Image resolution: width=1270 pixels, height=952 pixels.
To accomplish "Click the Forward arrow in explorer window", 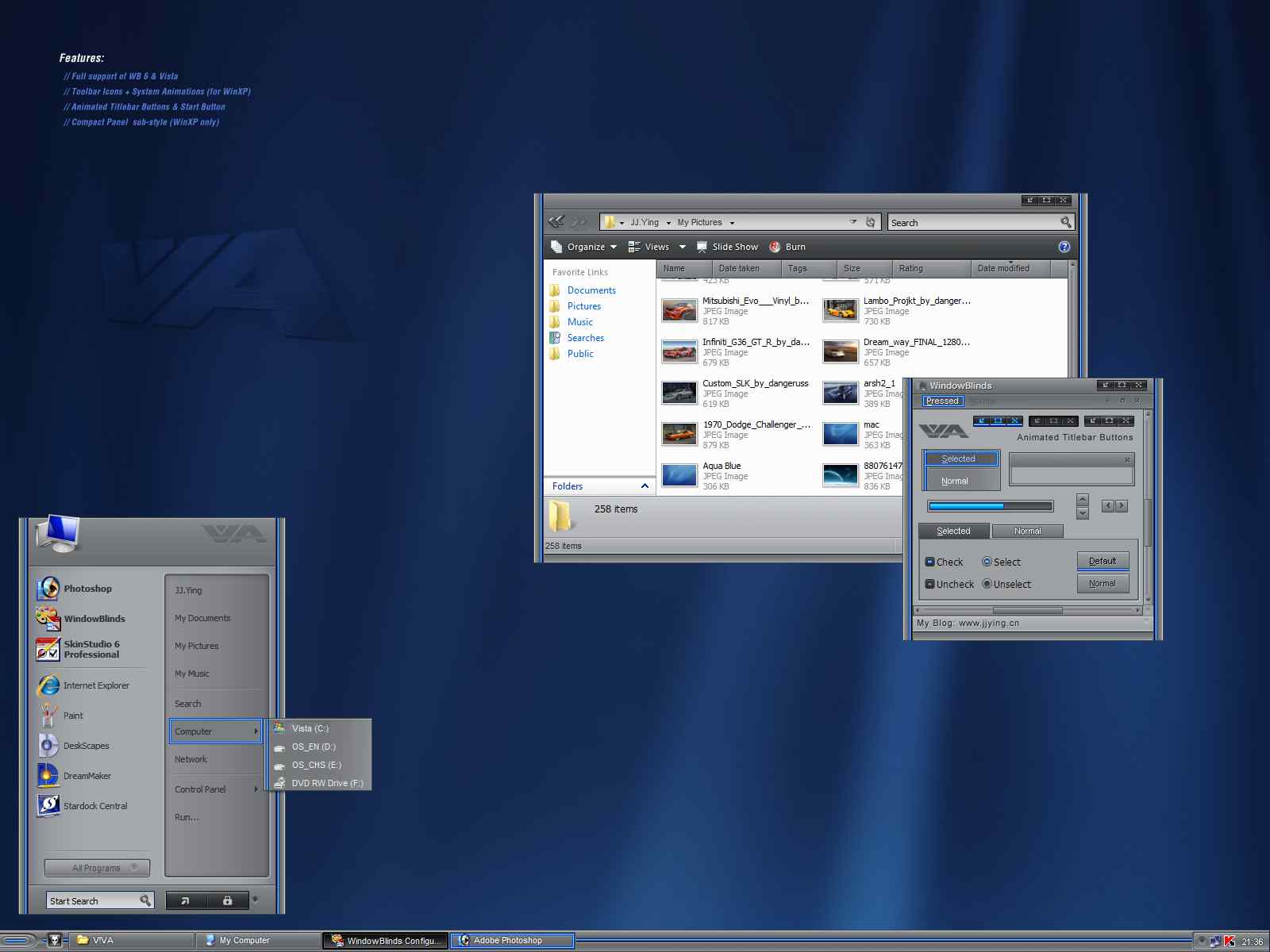I will [579, 222].
